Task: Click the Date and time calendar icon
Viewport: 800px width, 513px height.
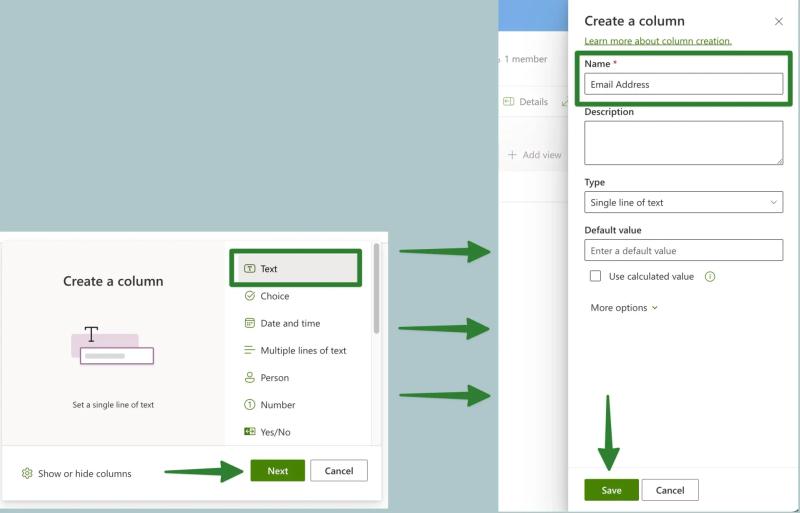Action: (x=249, y=323)
